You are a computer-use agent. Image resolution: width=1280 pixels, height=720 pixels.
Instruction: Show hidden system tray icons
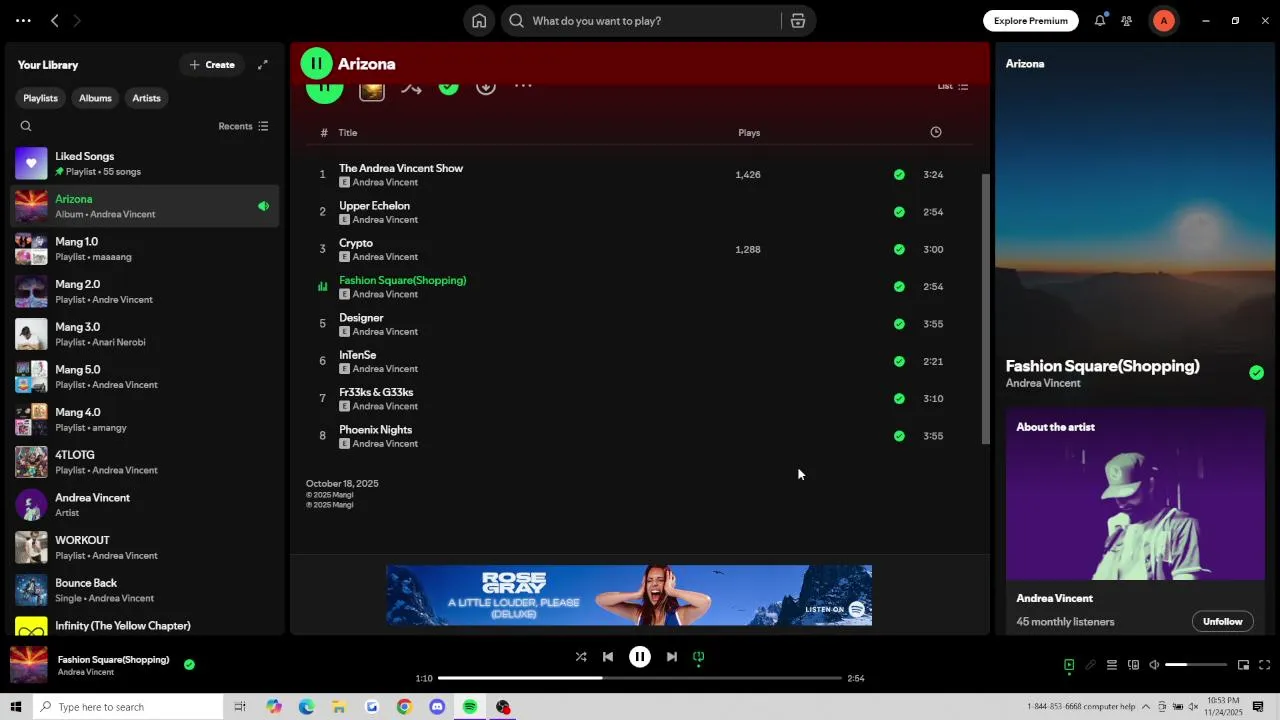click(1146, 707)
